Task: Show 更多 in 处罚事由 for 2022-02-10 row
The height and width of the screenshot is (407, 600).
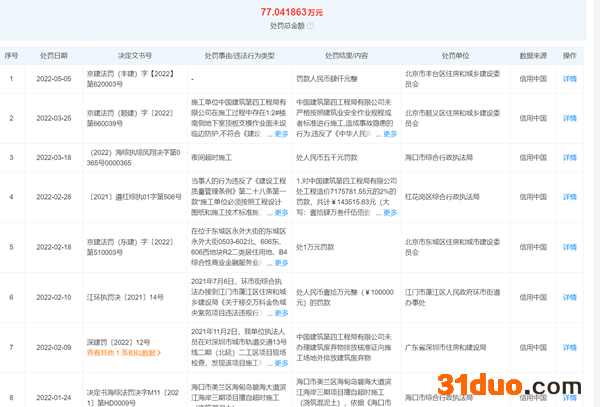Action: (x=283, y=315)
